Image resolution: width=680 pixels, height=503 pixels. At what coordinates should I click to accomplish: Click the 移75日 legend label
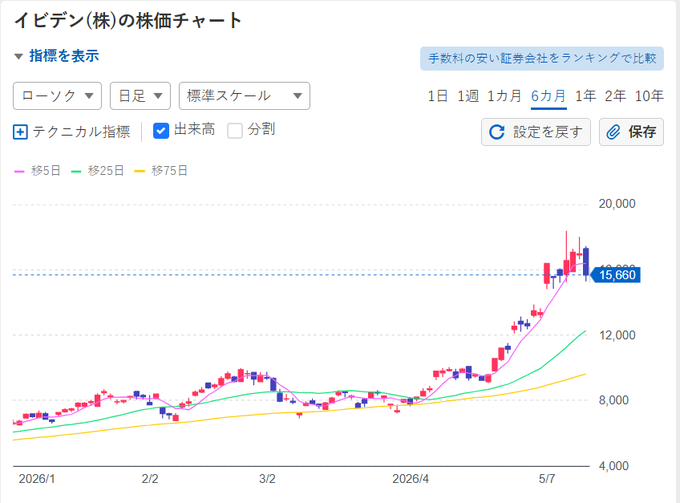click(169, 171)
